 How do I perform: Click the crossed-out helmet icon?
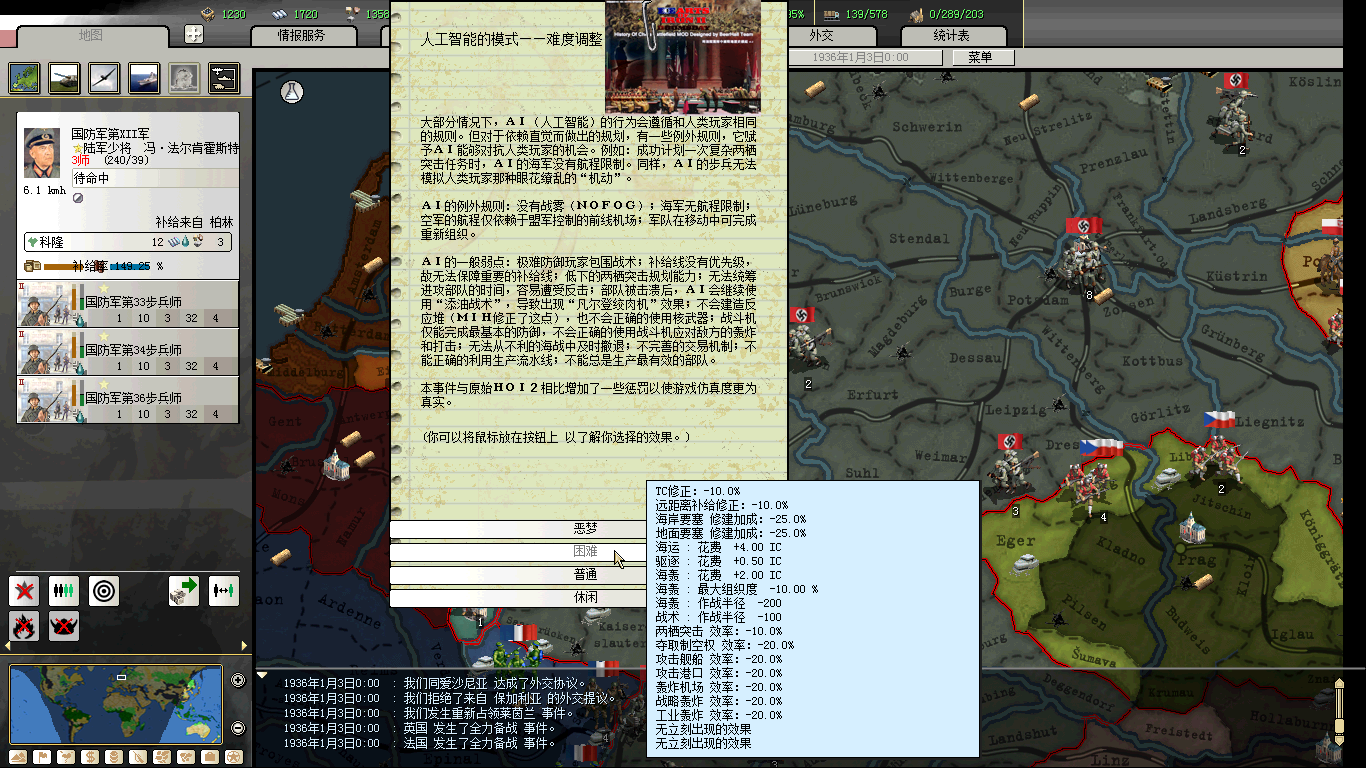click(64, 626)
